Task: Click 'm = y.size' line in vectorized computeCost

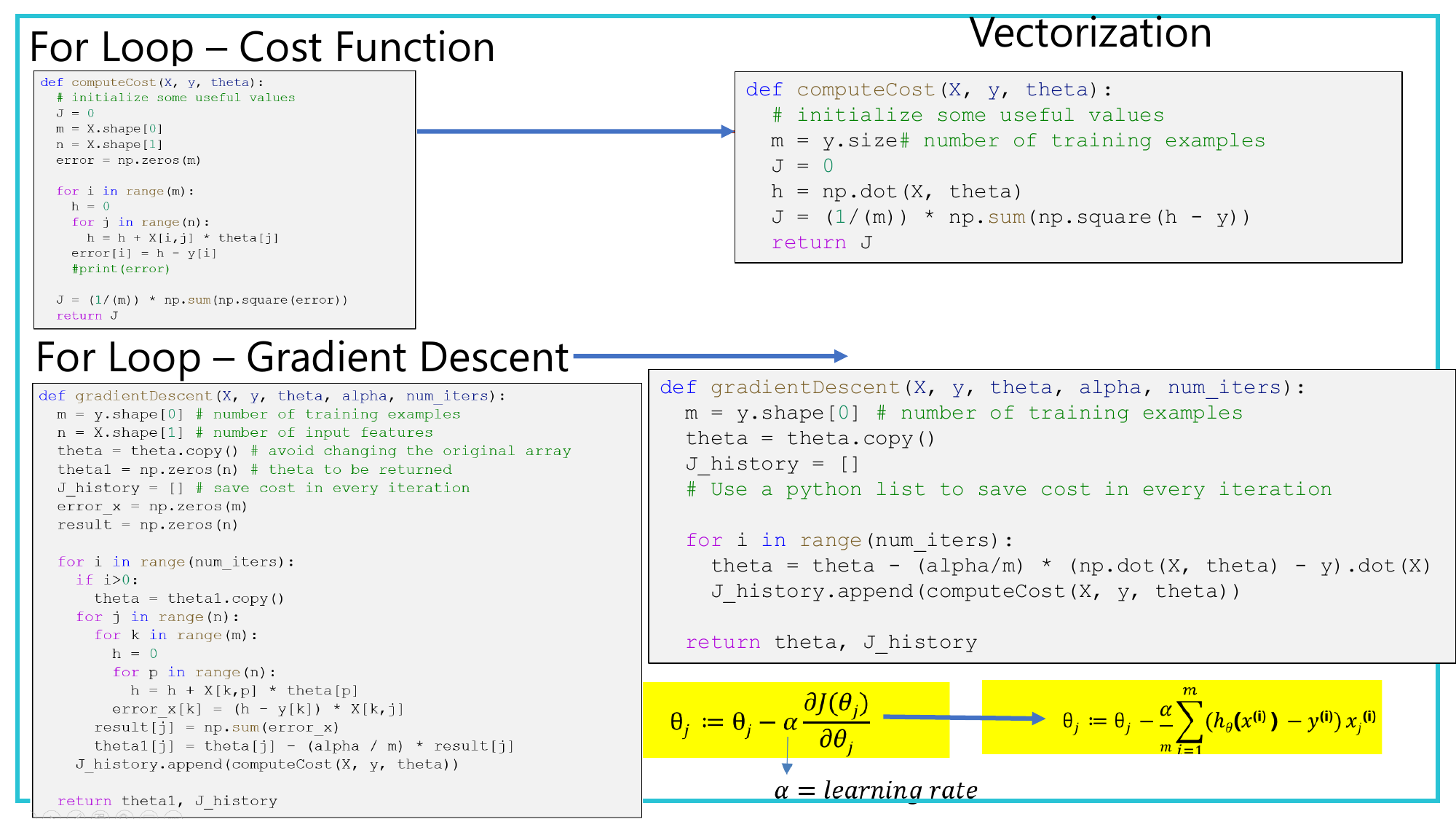Action: (x=1018, y=141)
